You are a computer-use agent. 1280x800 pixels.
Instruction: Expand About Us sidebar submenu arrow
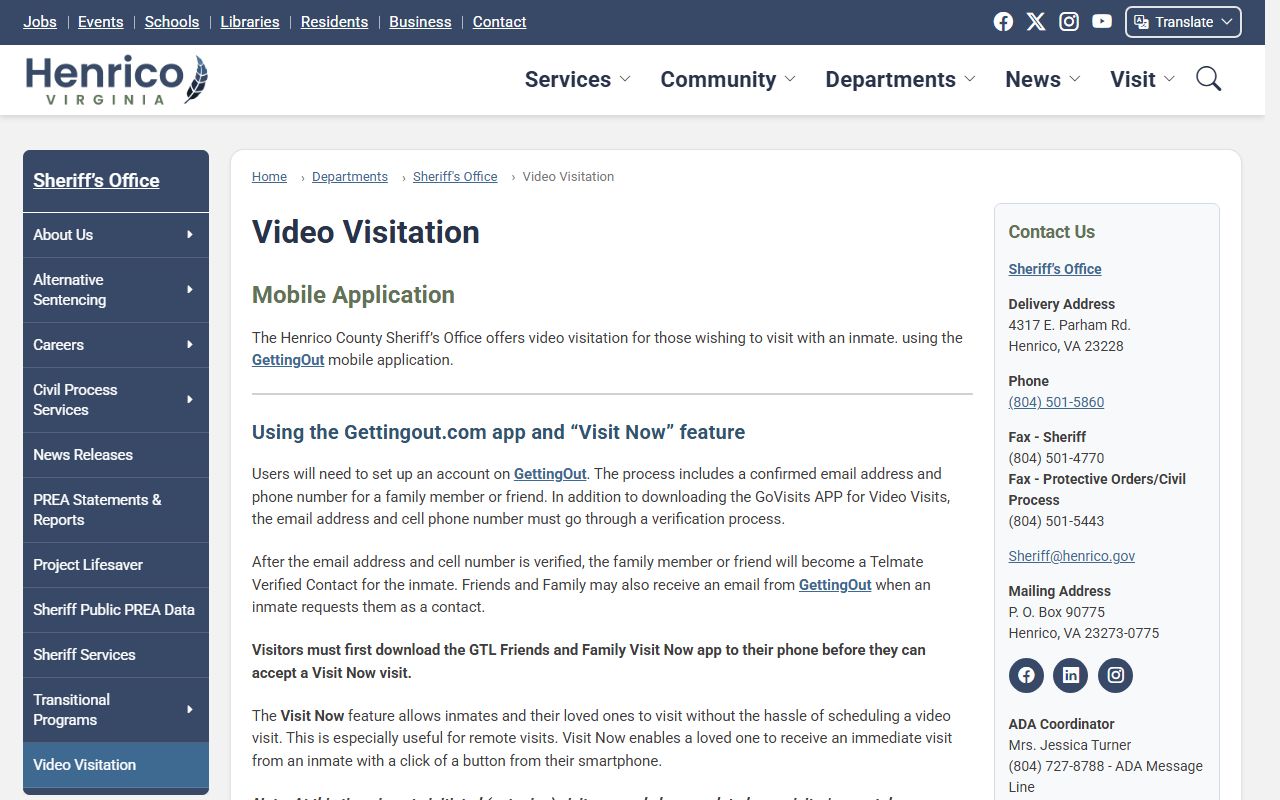190,235
